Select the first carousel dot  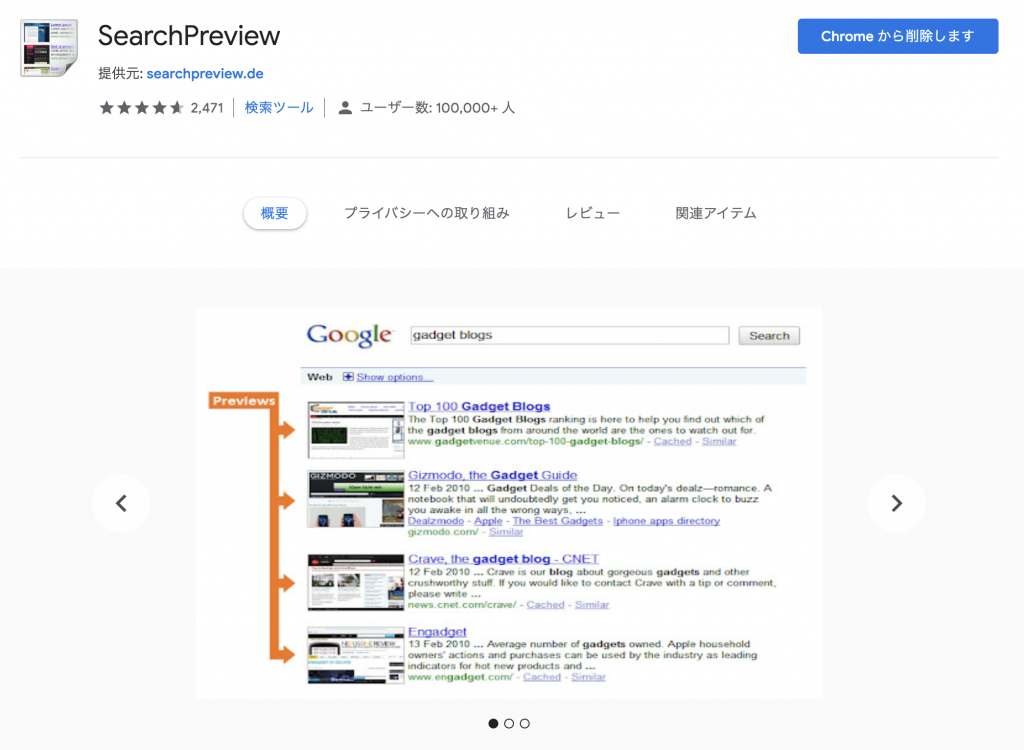click(x=493, y=723)
